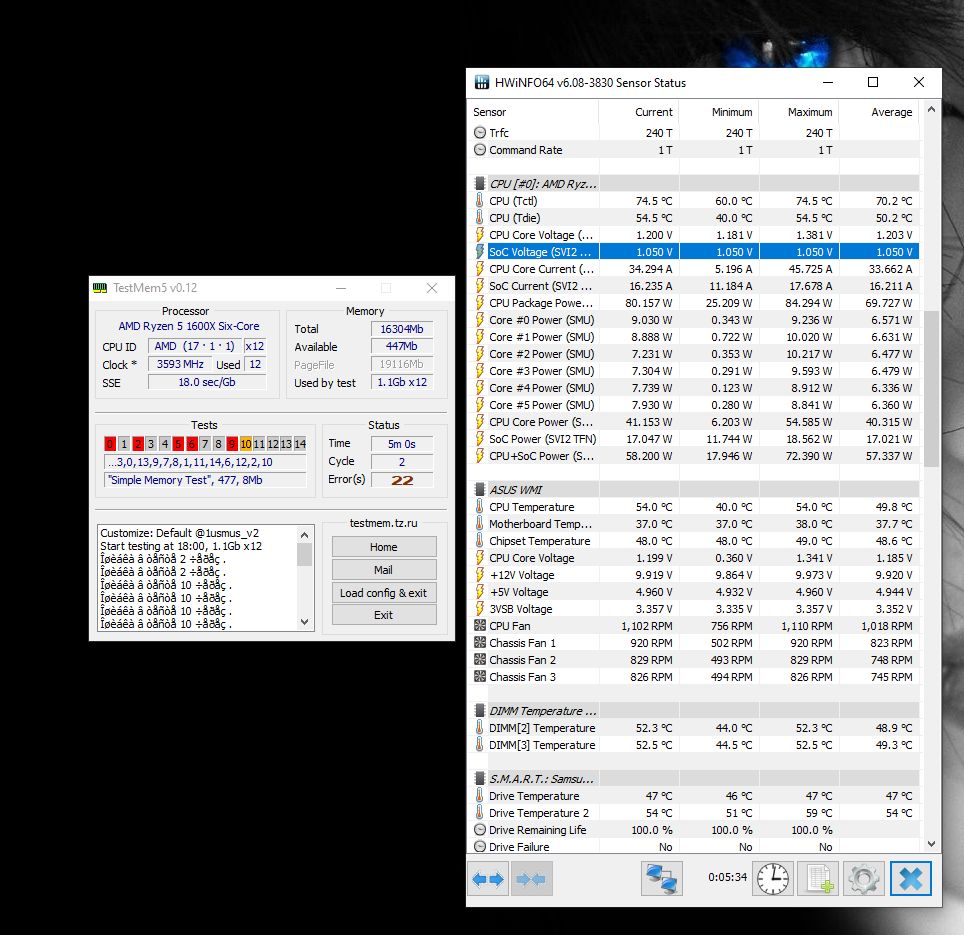Click the HWiNFO expand-columns arrows icon
Viewport: 964px width, 935px height.
click(488, 879)
